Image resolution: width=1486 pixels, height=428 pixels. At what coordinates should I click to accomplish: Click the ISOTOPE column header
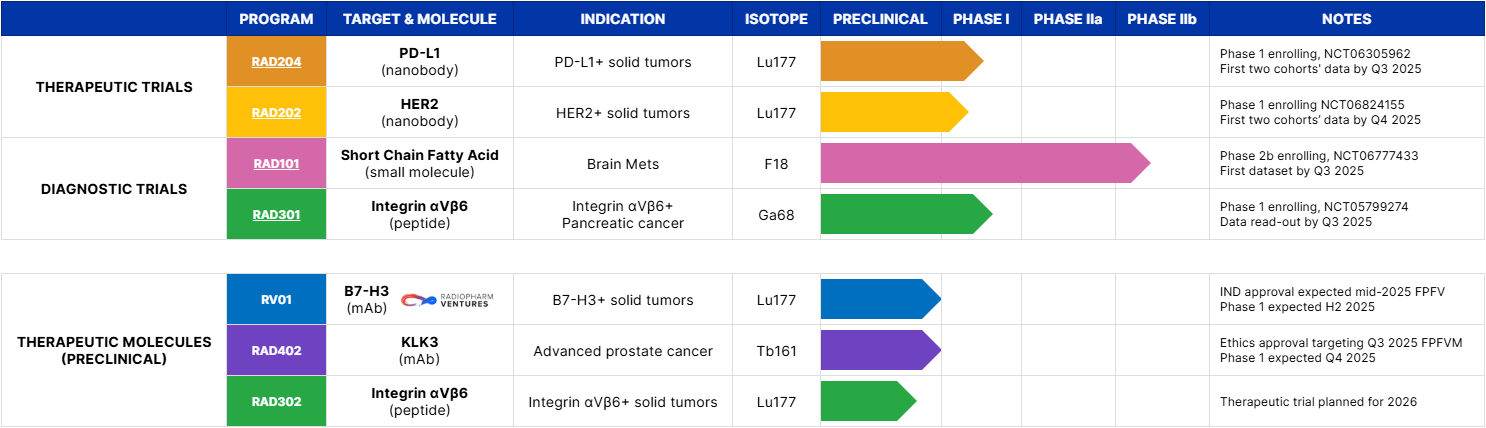(x=776, y=19)
